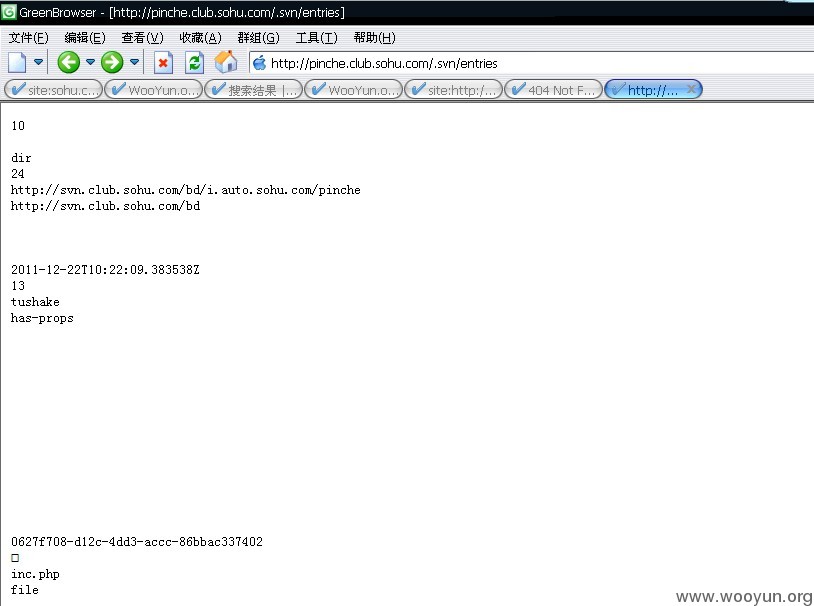Open the 文件(F) menu
Screen dimensions: 814x606
point(29,37)
